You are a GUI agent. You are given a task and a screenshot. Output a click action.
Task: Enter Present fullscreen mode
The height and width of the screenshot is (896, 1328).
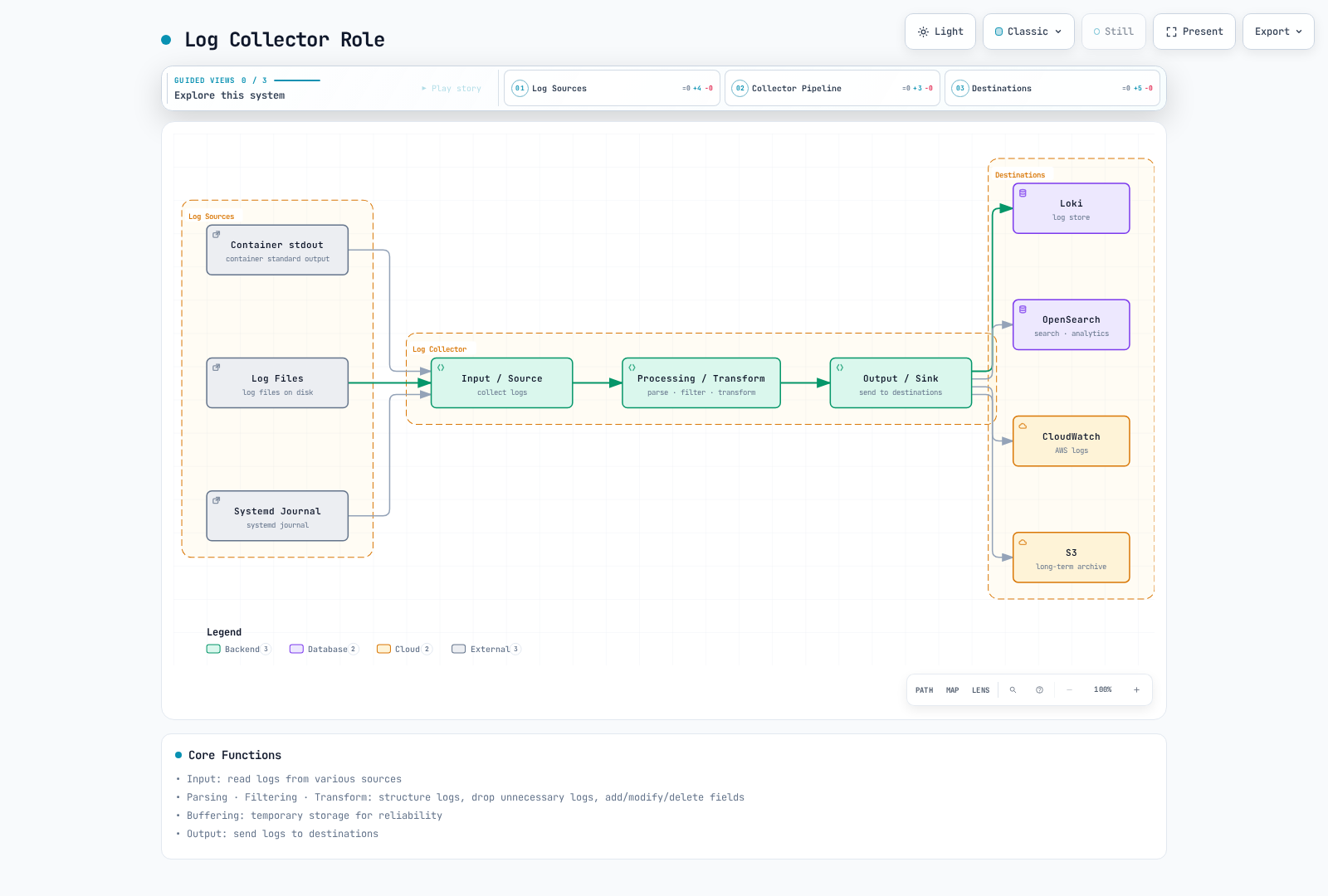[x=1194, y=32]
